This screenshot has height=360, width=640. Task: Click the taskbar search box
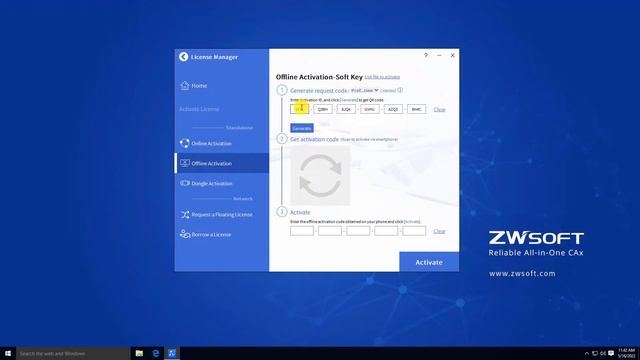(x=73, y=353)
